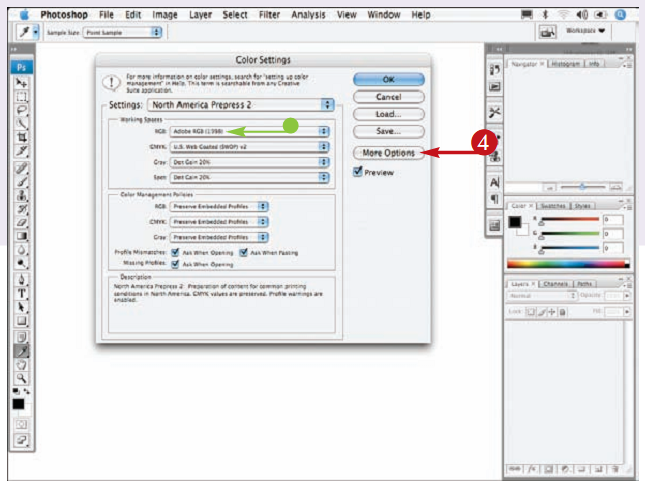Select the Crop tool

pos(21,137)
